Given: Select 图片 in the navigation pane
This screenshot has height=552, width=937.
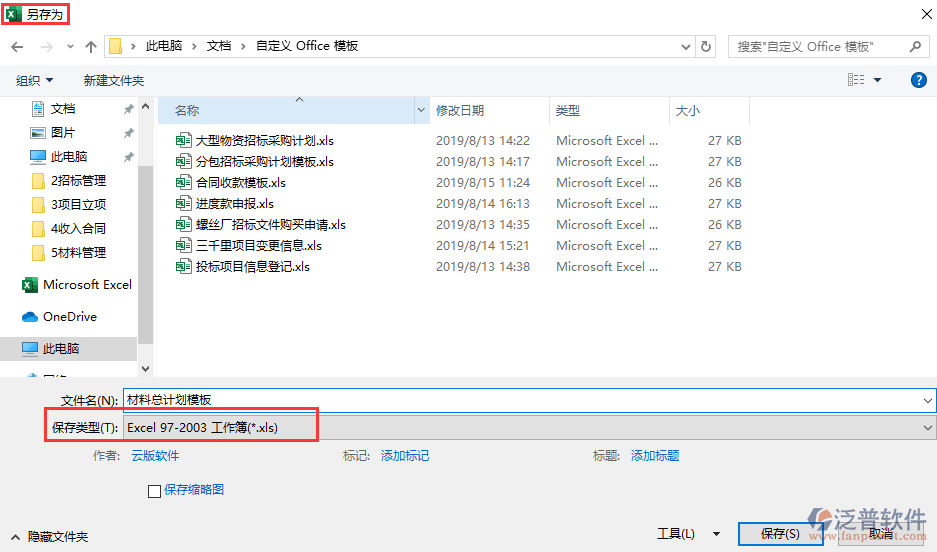Looking at the screenshot, I should pyautogui.click(x=63, y=133).
